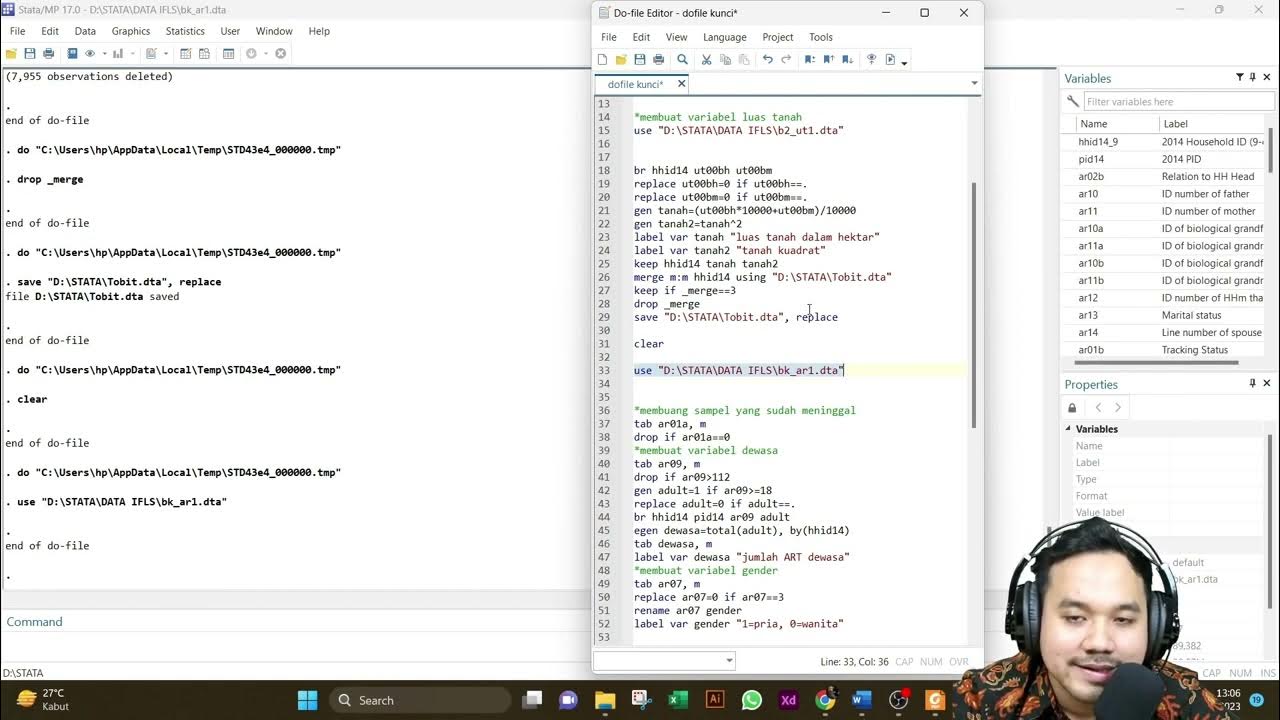Viewport: 1280px width, 720px height.
Task: Click the vertical scrollbar in Do-file Editor
Action: 974,305
